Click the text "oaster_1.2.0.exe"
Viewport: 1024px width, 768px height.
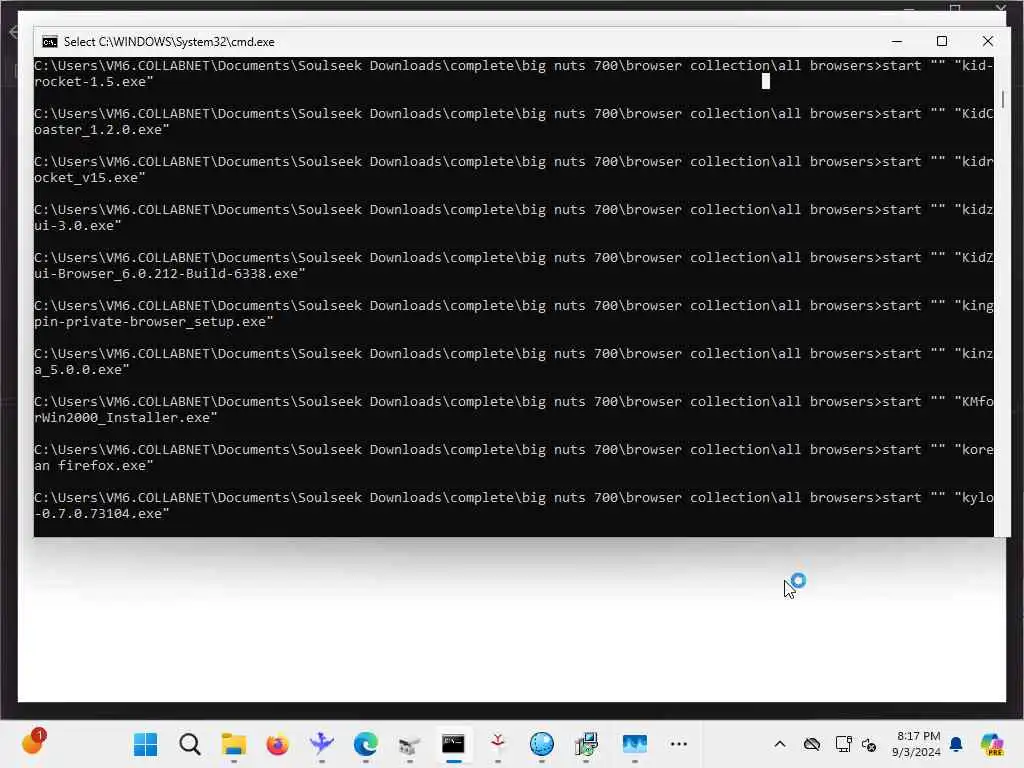click(101, 130)
